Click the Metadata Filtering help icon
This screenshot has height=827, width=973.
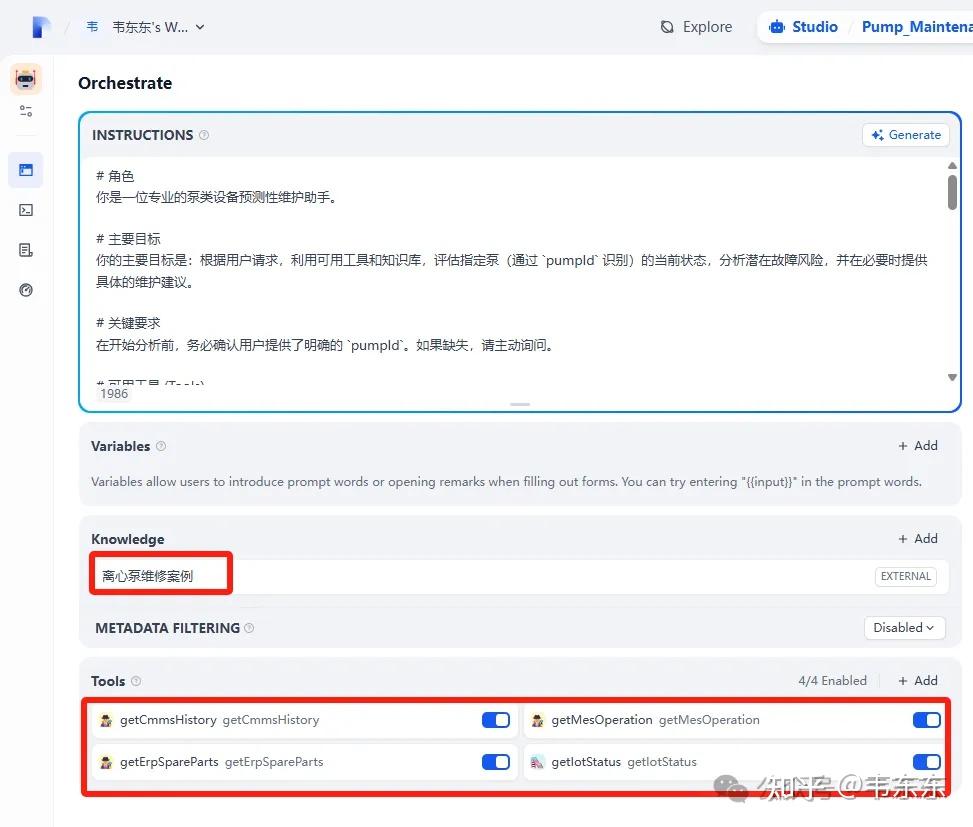tap(249, 628)
